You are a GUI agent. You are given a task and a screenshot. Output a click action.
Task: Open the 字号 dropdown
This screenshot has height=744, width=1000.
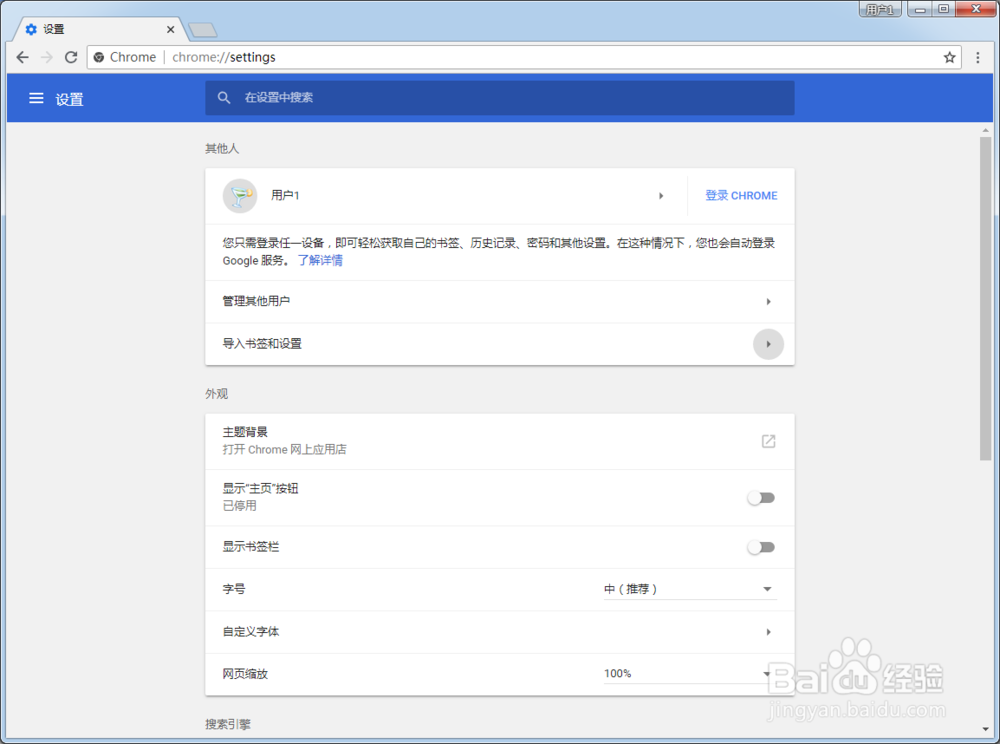690,589
